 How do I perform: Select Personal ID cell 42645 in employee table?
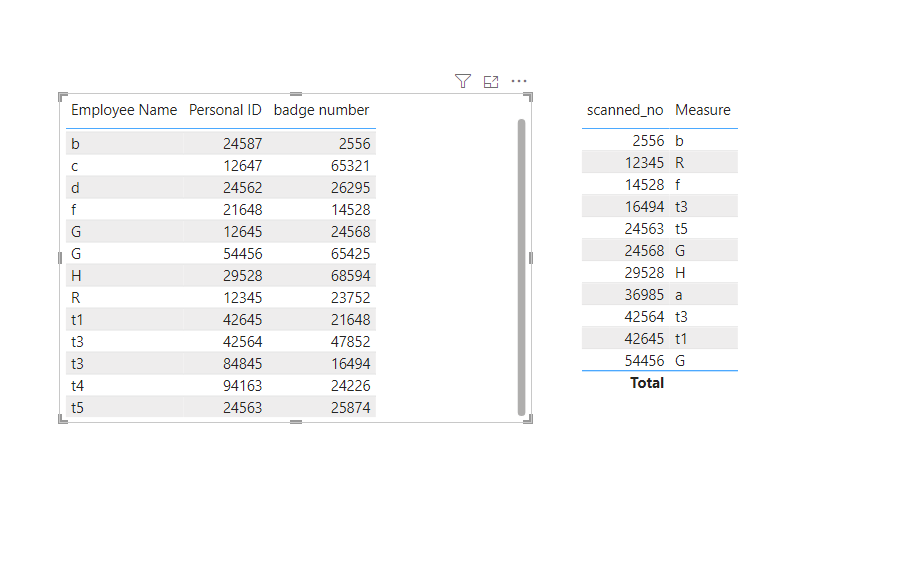pos(243,320)
